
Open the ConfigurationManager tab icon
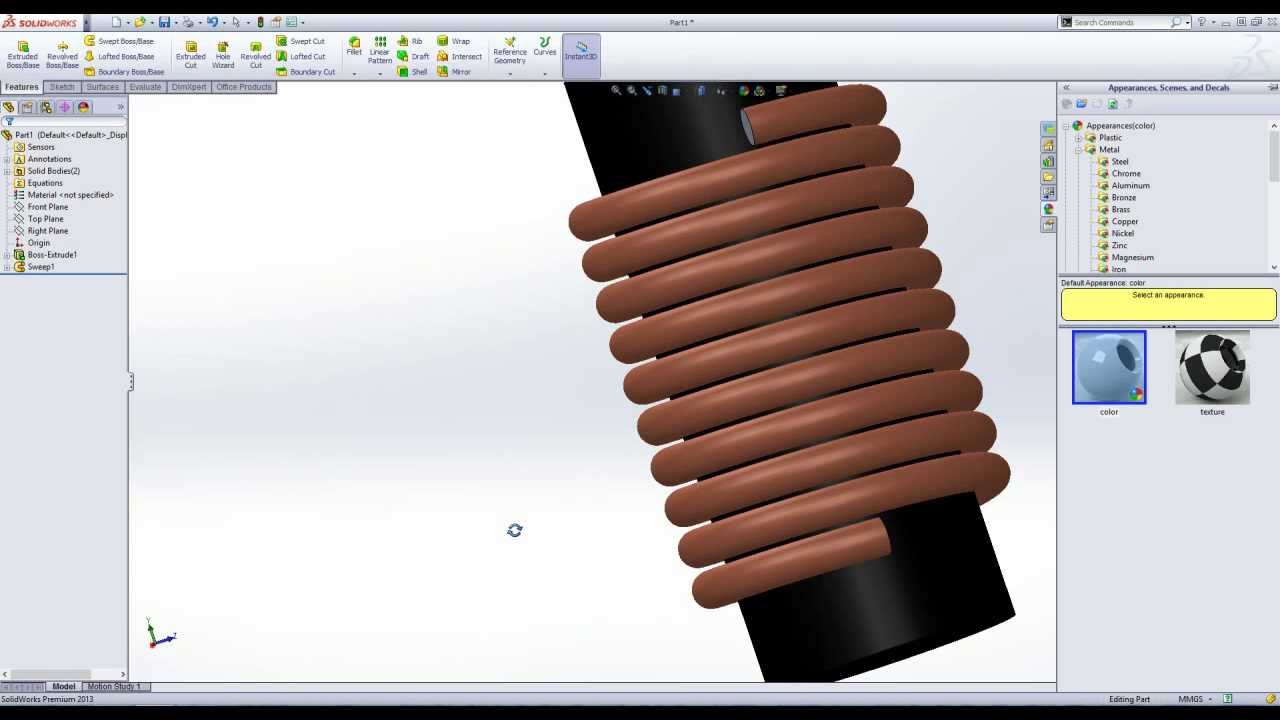pyautogui.click(x=46, y=107)
